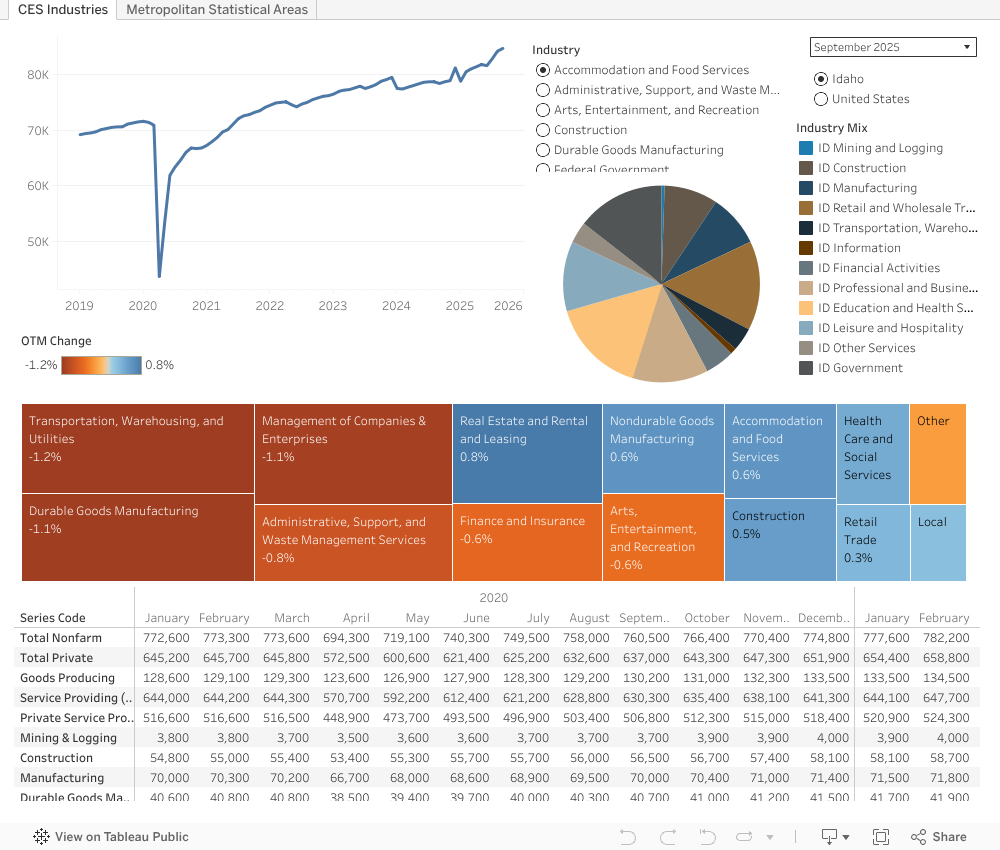Screen dimensions: 1000x850
Task: Click the Refresh data icon
Action: (x=744, y=837)
